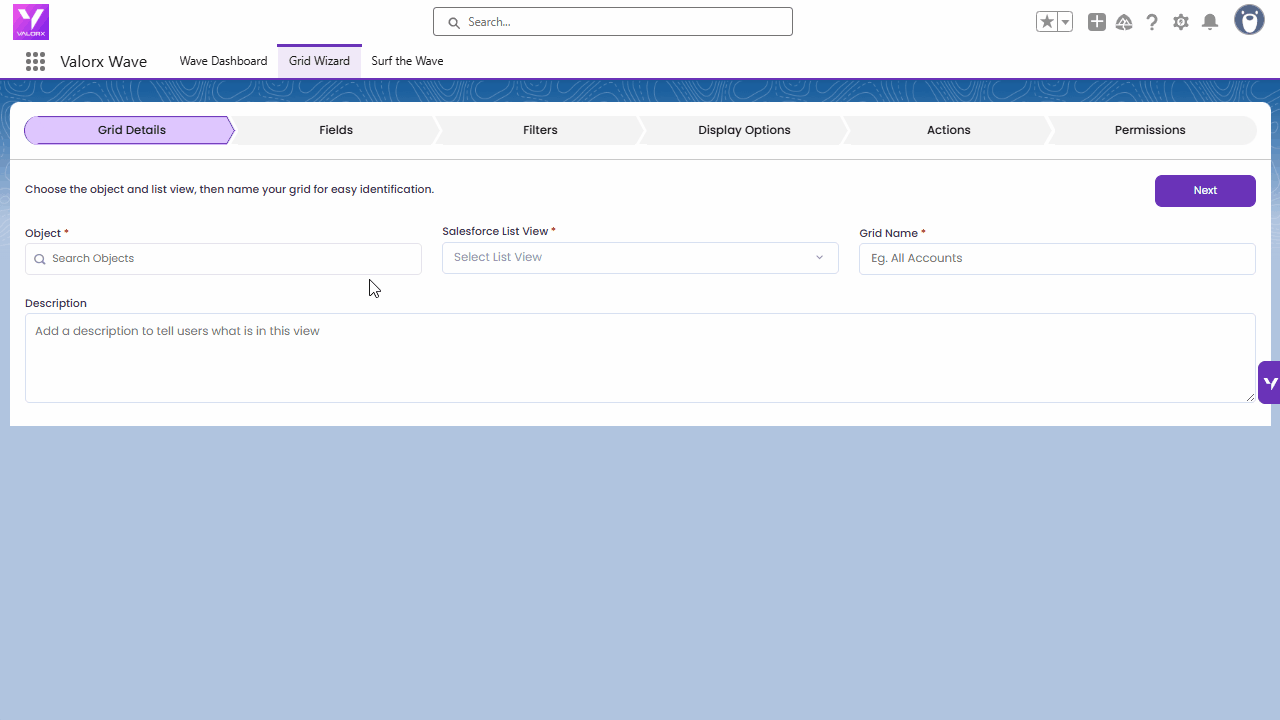Open the Trailhead learning icon
This screenshot has width=1280, height=720.
pyautogui.click(x=1124, y=21)
